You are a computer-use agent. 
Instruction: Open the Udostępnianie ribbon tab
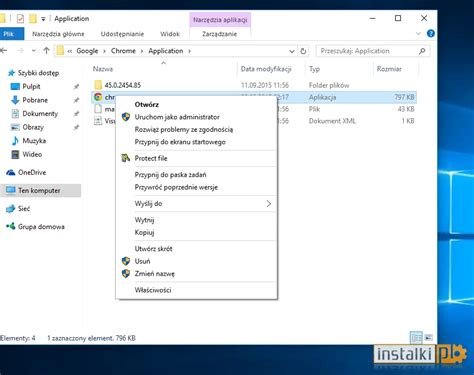tap(122, 34)
